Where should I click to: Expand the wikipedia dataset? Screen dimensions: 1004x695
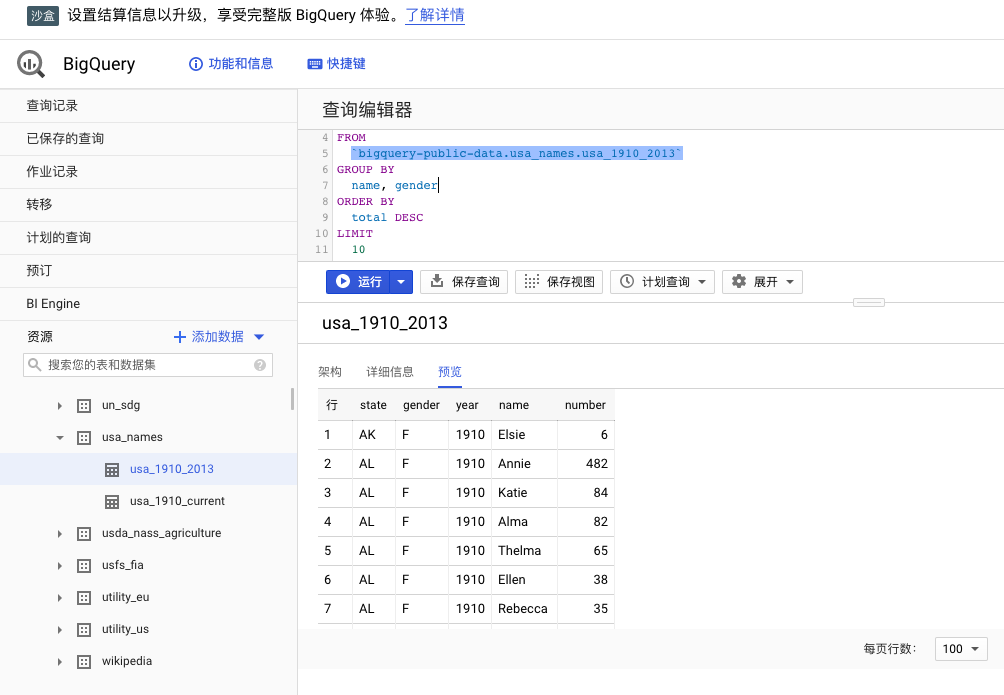pyautogui.click(x=60, y=662)
